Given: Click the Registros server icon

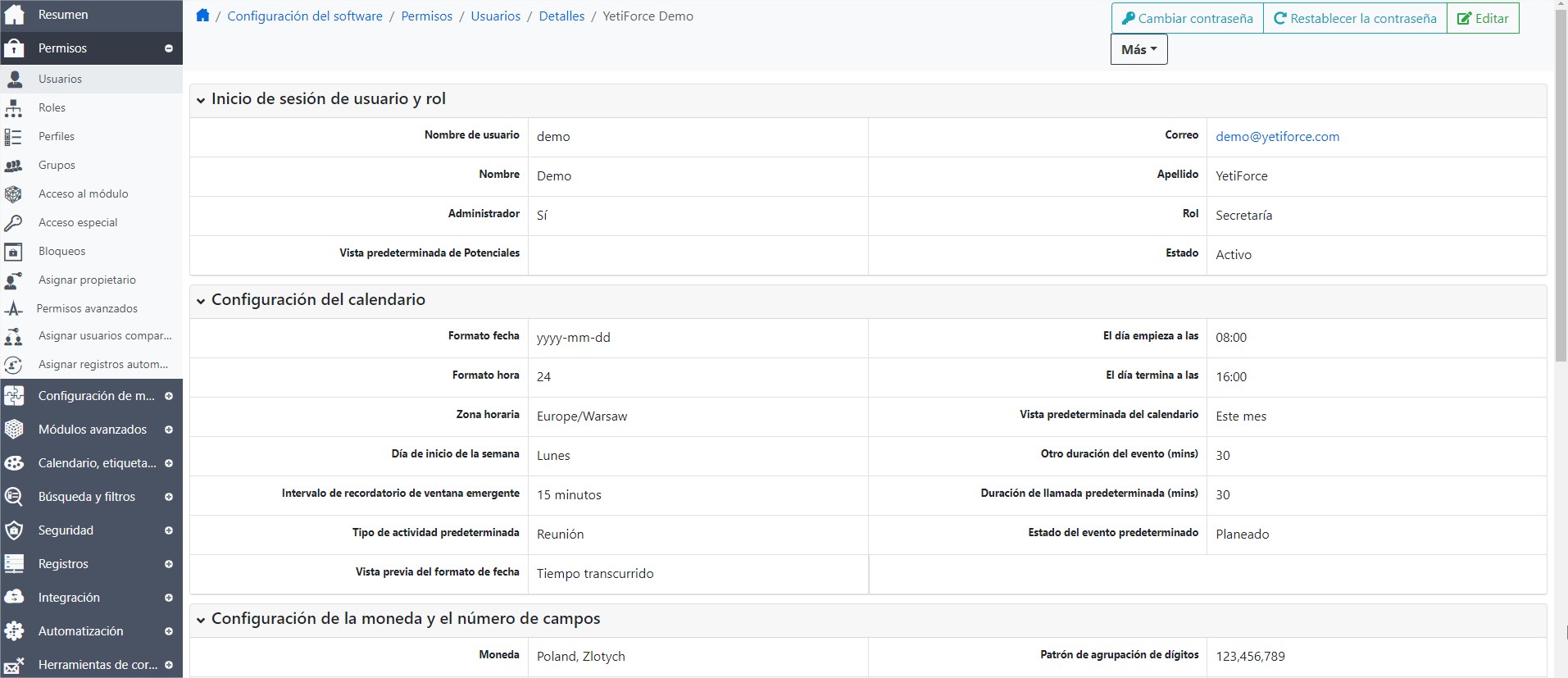Looking at the screenshot, I should click(14, 563).
